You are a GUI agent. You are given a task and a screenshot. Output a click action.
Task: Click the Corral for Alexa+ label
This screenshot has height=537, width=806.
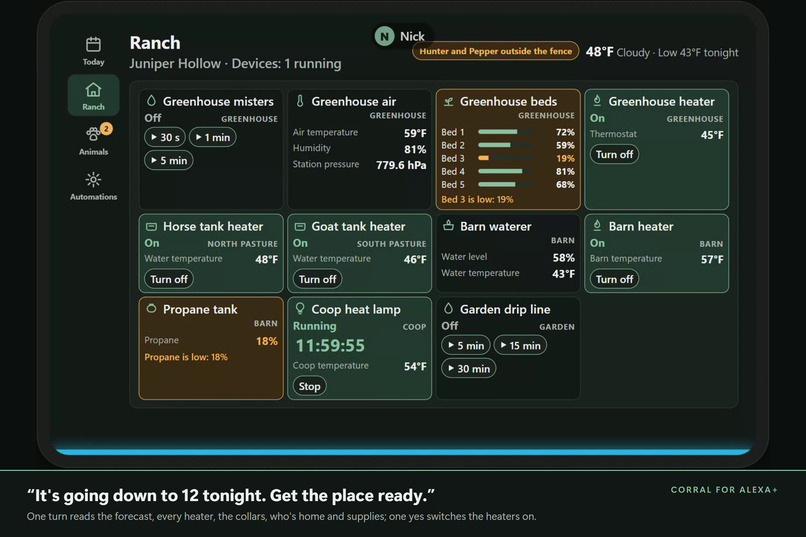(x=724, y=490)
